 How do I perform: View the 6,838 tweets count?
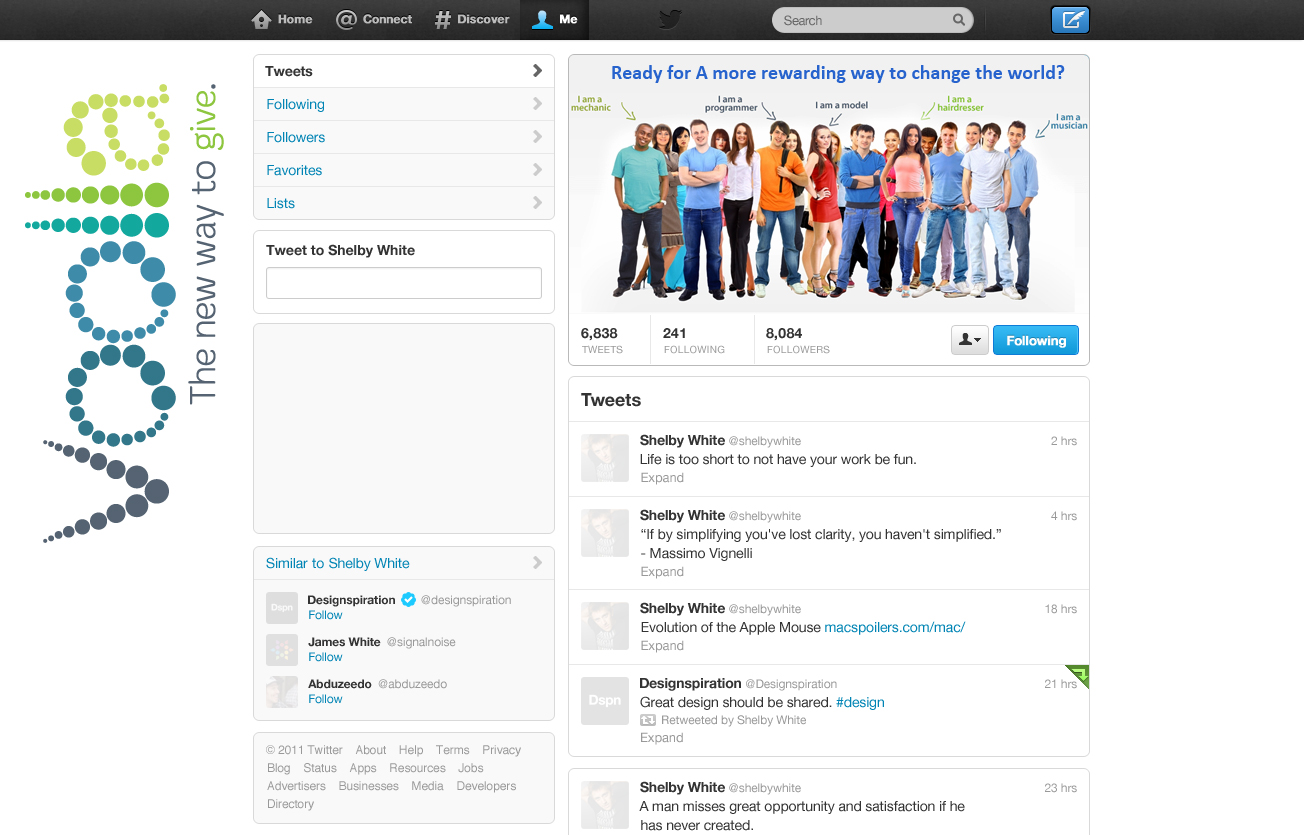[601, 340]
